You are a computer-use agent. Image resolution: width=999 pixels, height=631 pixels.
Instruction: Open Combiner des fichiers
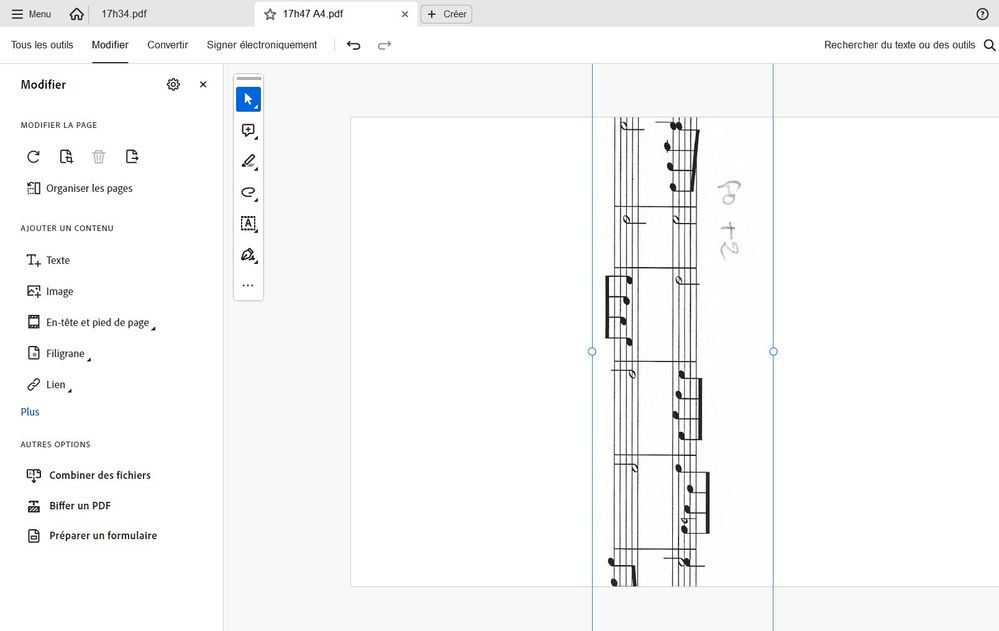point(89,475)
